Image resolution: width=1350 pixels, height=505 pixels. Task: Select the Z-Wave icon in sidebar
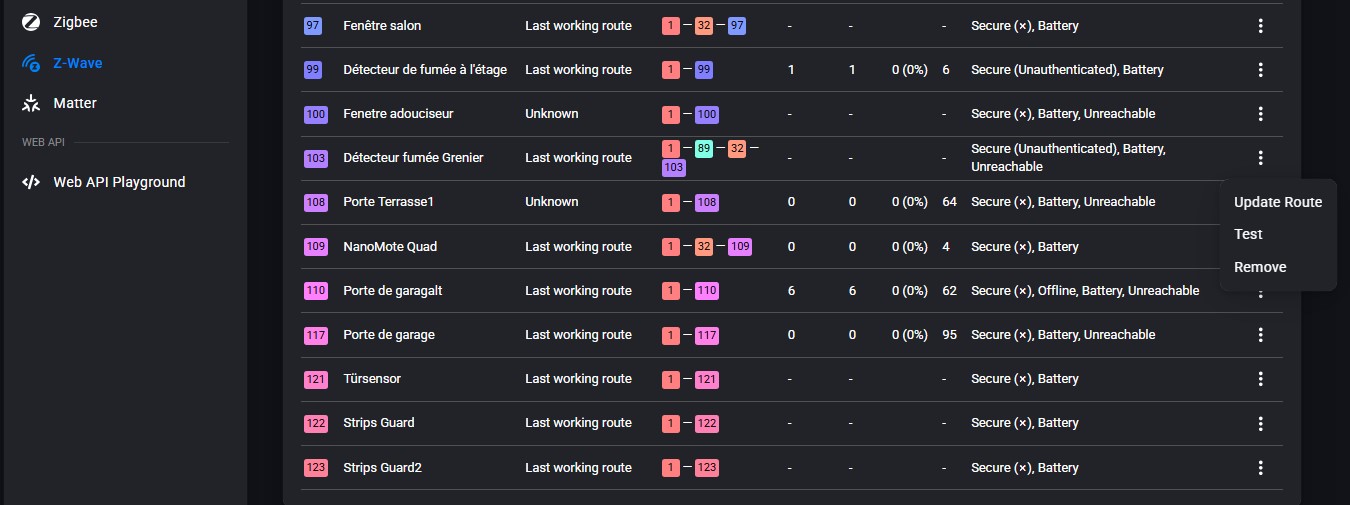(32, 63)
